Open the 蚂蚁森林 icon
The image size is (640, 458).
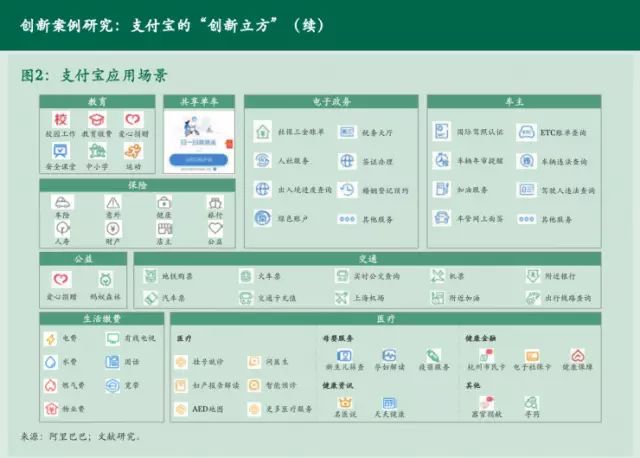[x=105, y=280]
